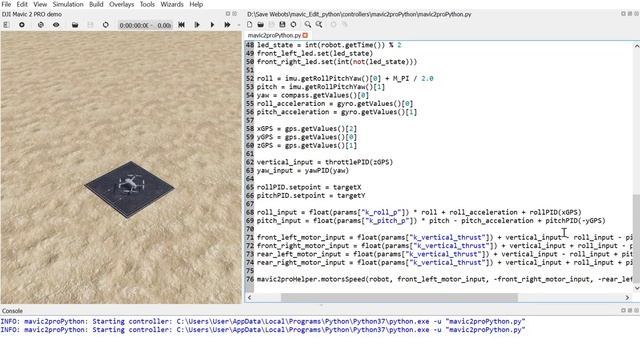The width and height of the screenshot is (640, 360).
Task: Open the Help menu
Action: point(196,4)
